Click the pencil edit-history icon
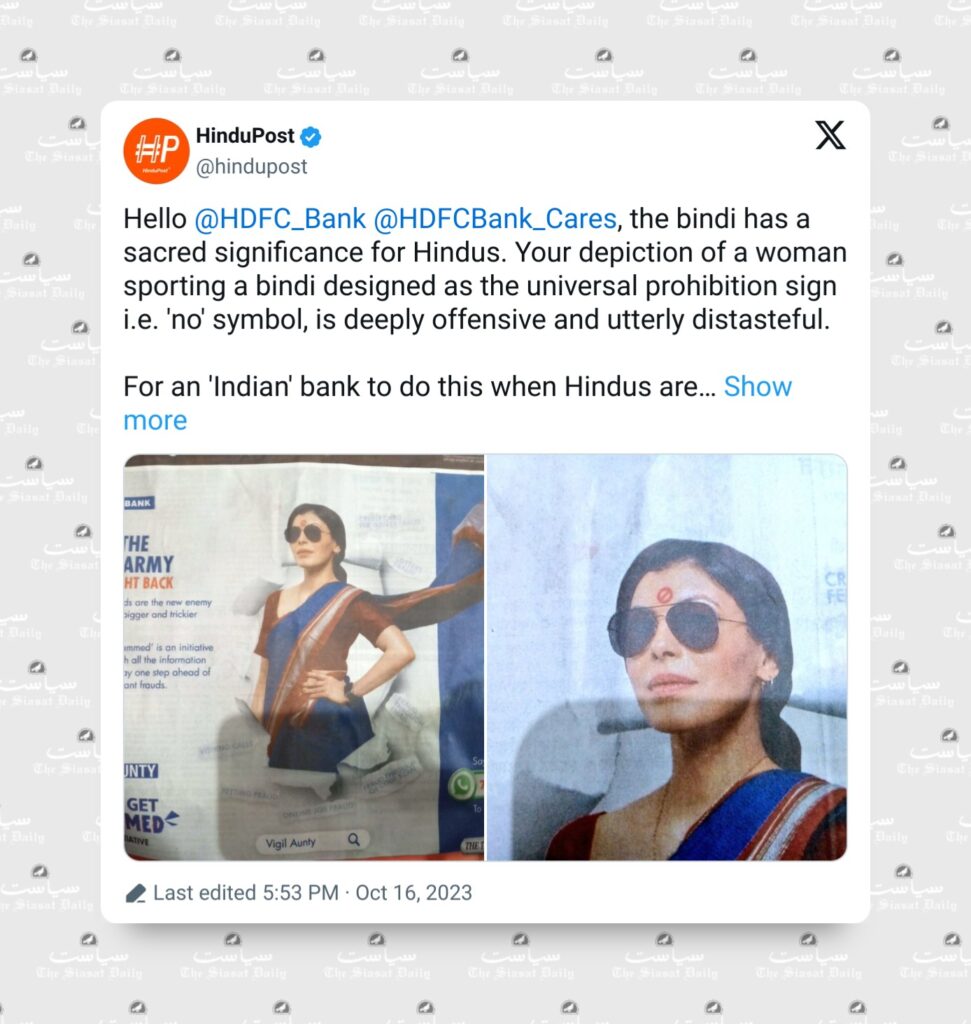The image size is (971, 1024). click(x=135, y=893)
